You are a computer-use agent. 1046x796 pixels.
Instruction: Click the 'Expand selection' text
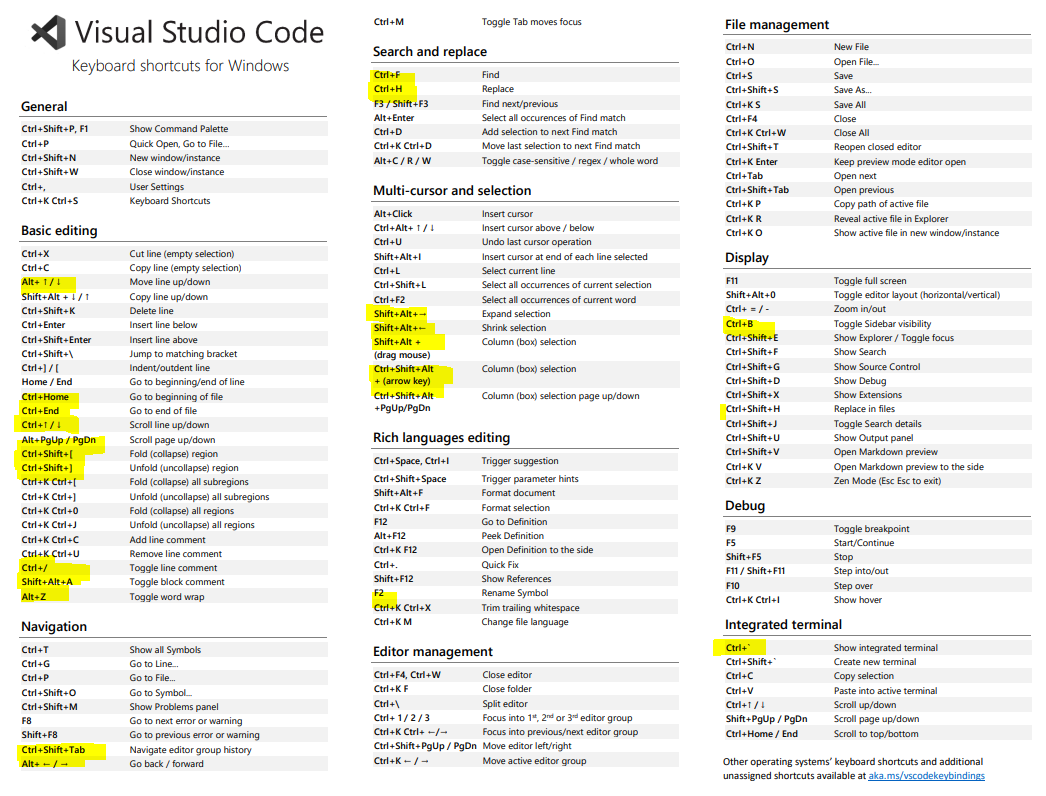(x=516, y=314)
